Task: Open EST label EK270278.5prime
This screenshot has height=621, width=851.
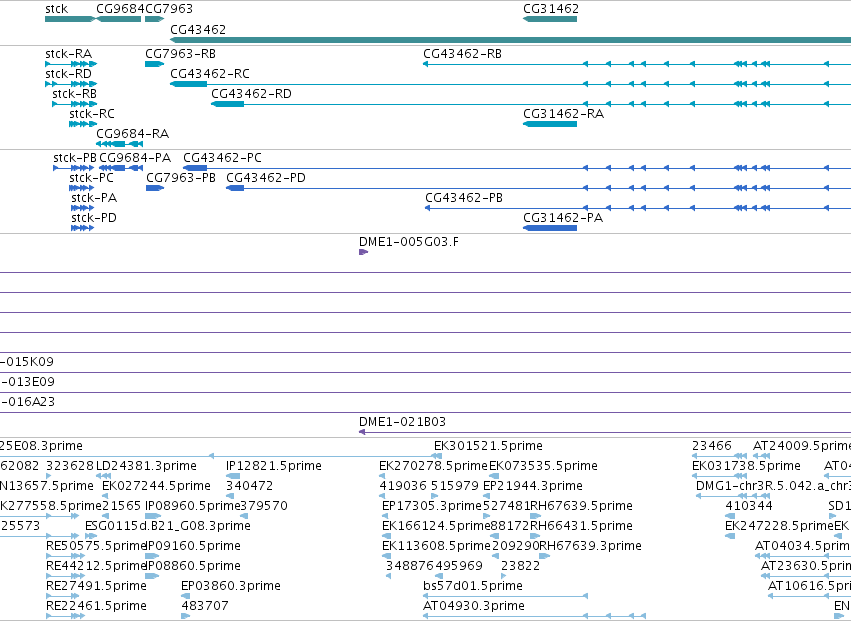Action: click(433, 466)
